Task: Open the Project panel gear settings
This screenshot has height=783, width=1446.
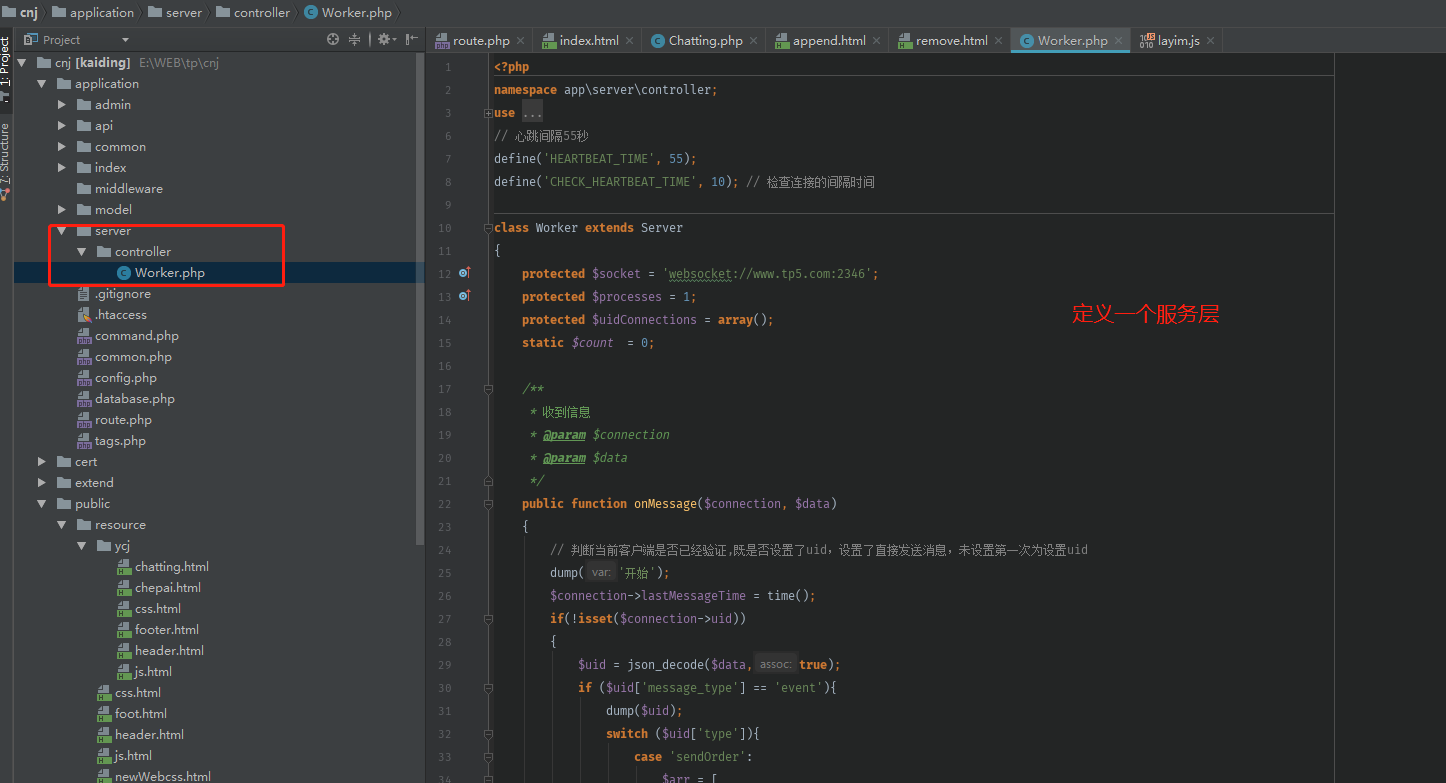Action: click(385, 40)
